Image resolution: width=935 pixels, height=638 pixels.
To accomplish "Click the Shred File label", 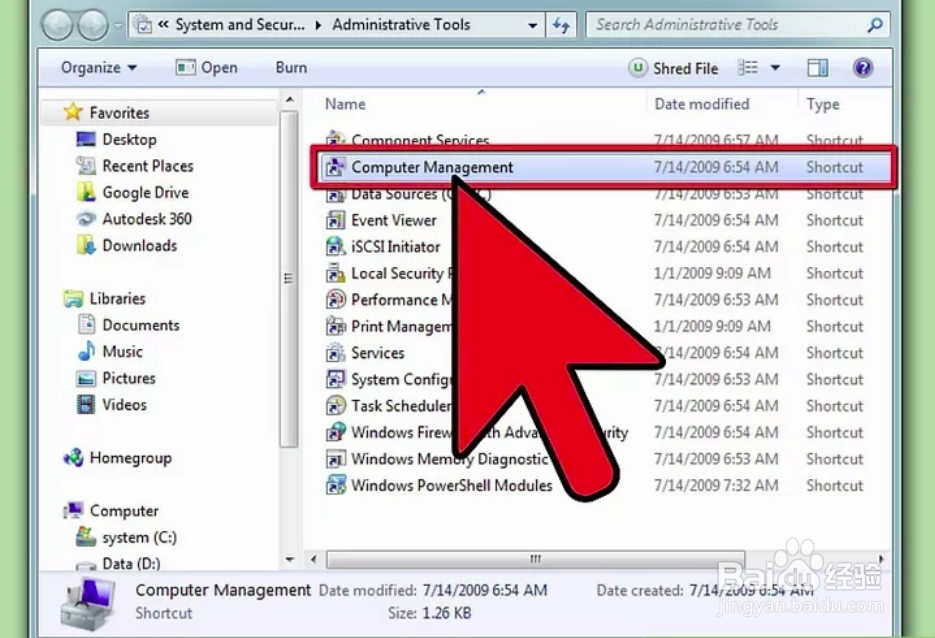I will click(685, 69).
